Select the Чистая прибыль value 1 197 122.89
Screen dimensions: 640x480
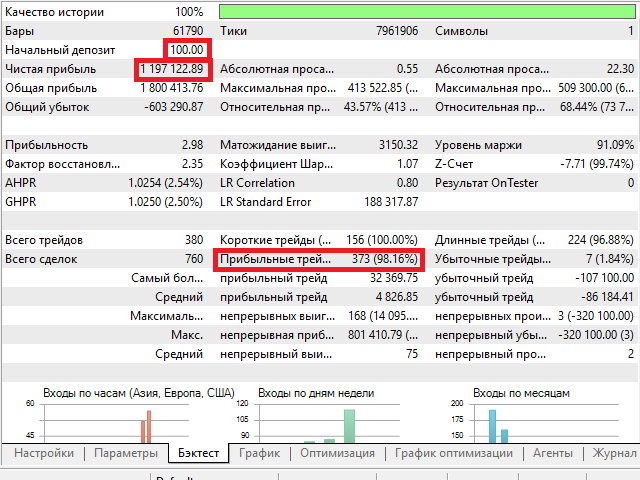pos(172,69)
